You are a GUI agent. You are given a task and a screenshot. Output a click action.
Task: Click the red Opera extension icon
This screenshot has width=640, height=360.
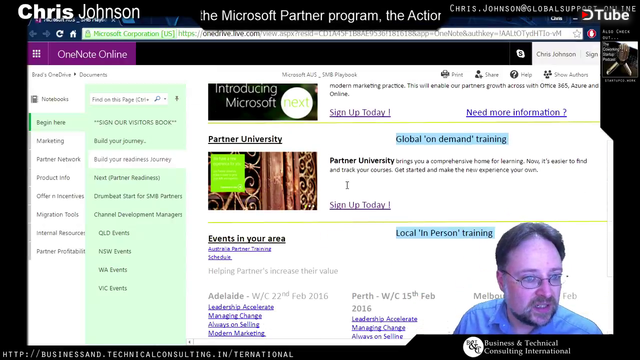pyautogui.click(x=591, y=34)
